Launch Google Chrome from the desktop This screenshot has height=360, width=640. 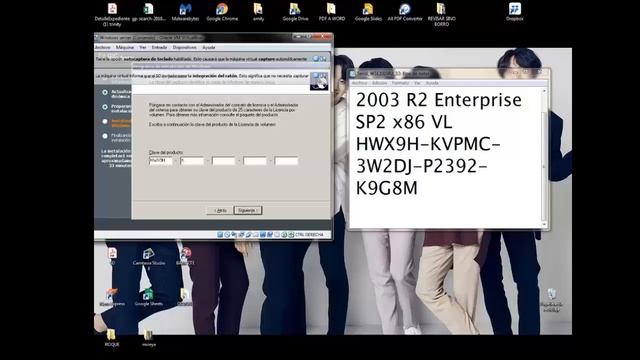tap(222, 12)
